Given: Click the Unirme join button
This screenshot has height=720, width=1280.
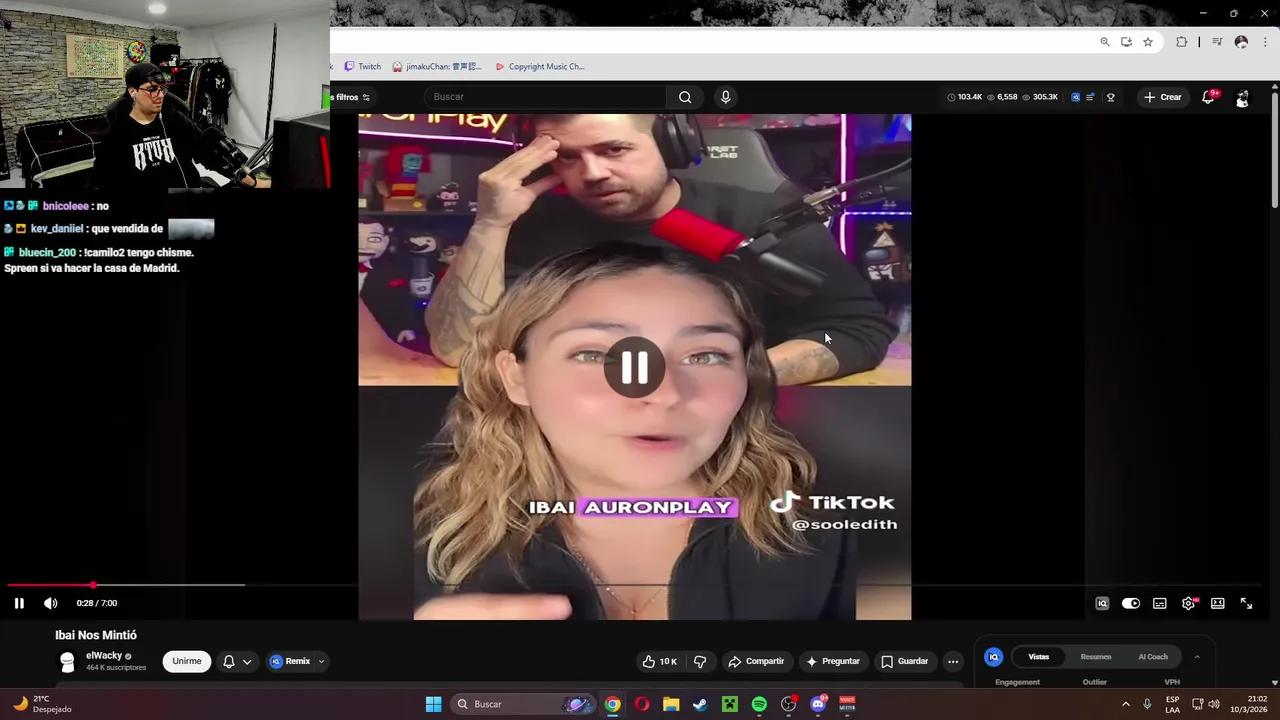Looking at the screenshot, I should [x=187, y=661].
